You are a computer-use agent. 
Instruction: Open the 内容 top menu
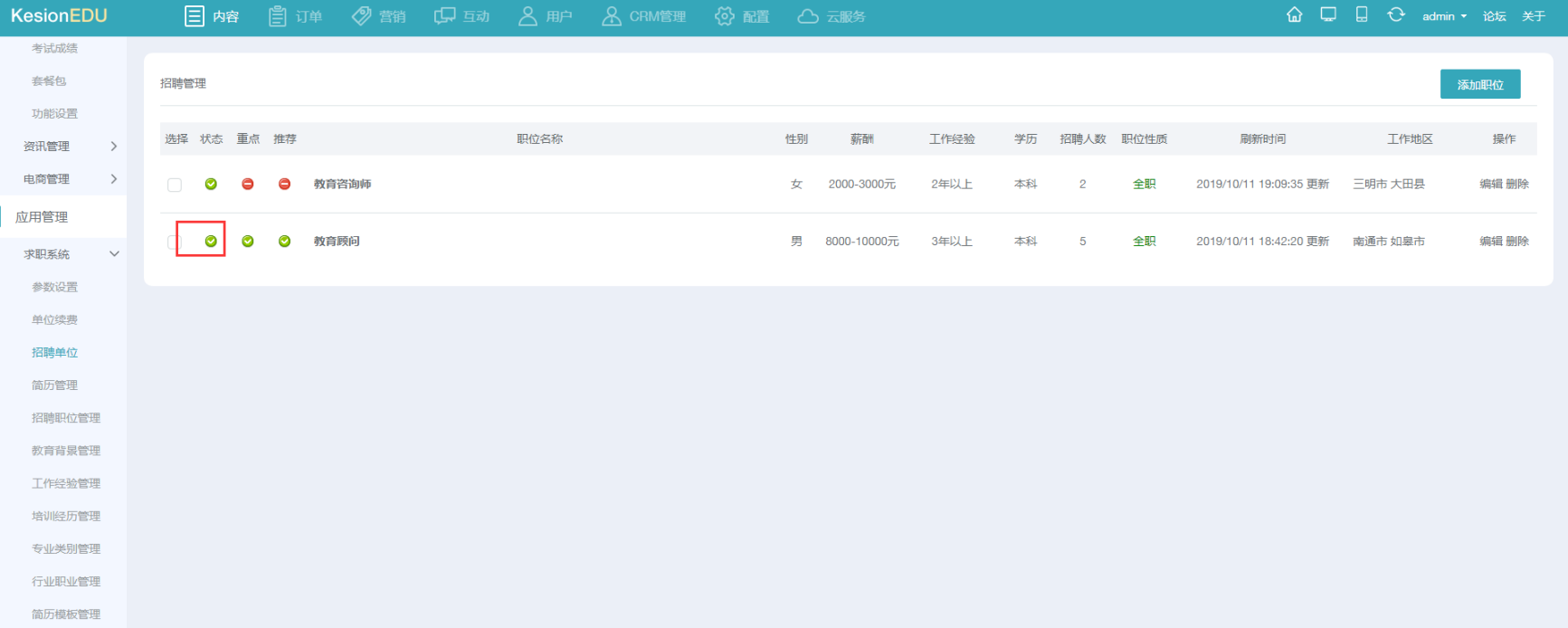point(212,16)
